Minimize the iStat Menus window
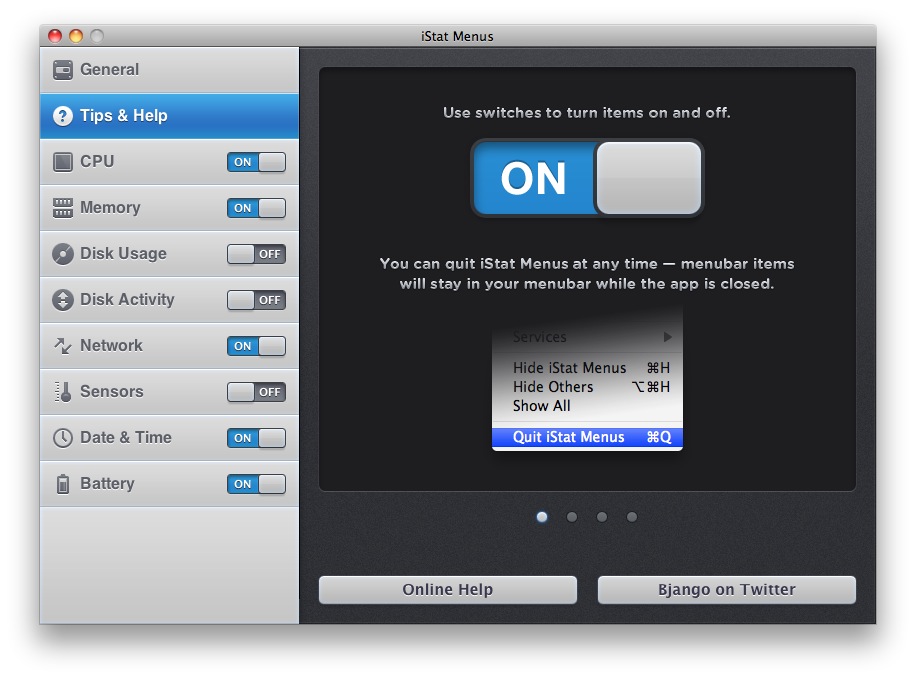The width and height of the screenshot is (916, 679). pyautogui.click(x=76, y=36)
